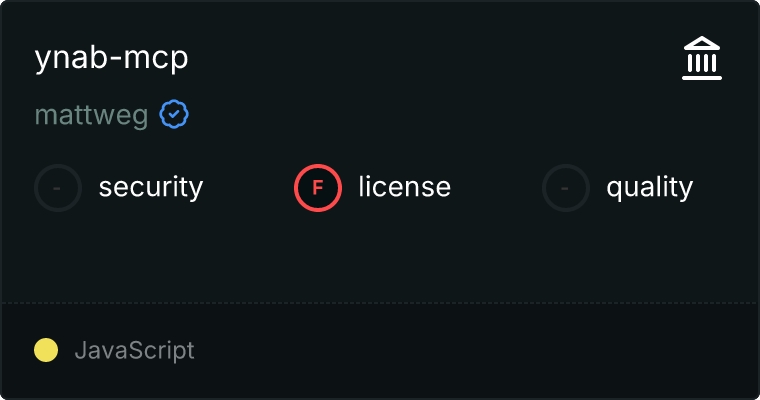Screen dimensions: 760x400
Task: Click the quality grade dash circle
Action: (566, 187)
